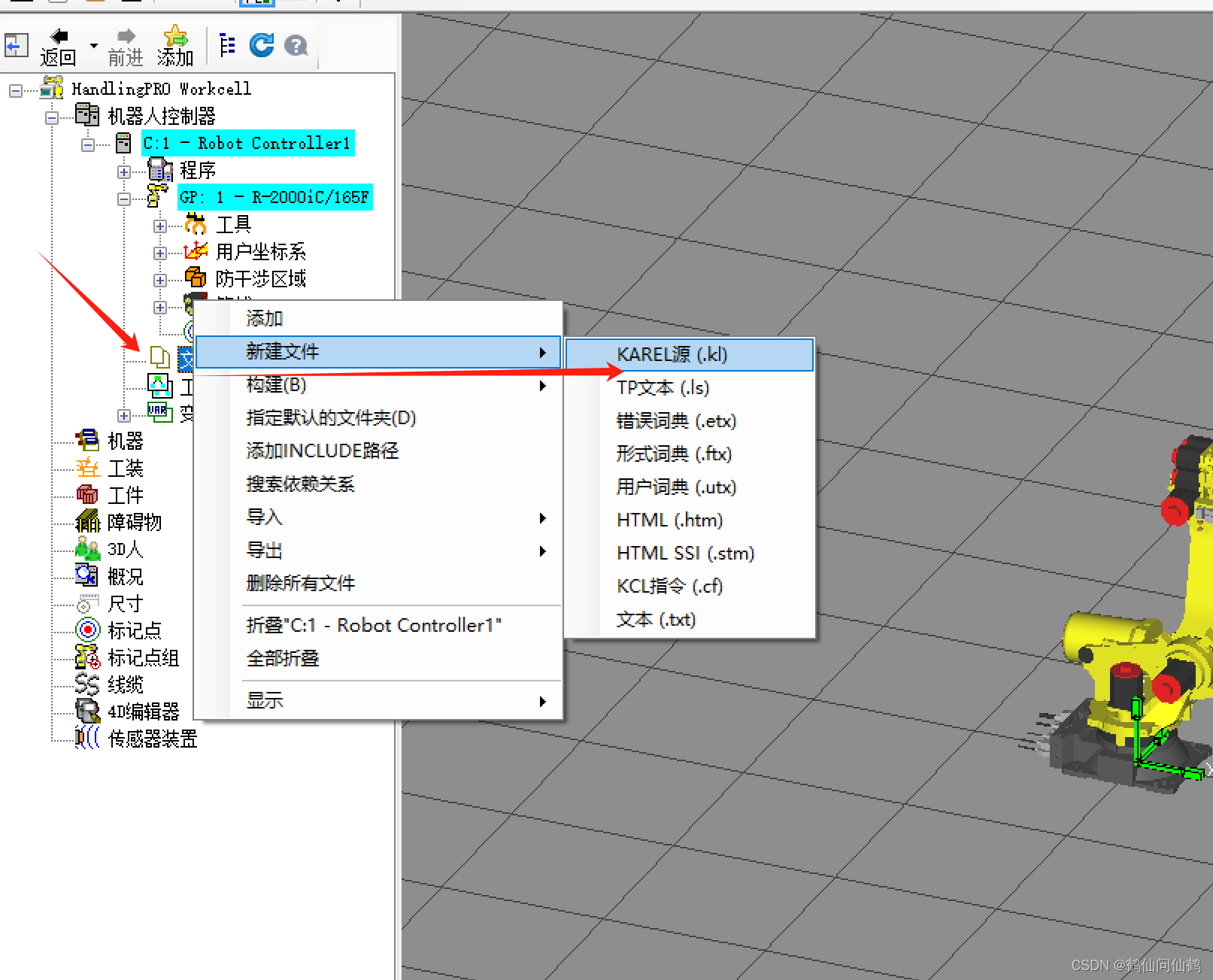Click the 返回 back arrow icon

[59, 36]
